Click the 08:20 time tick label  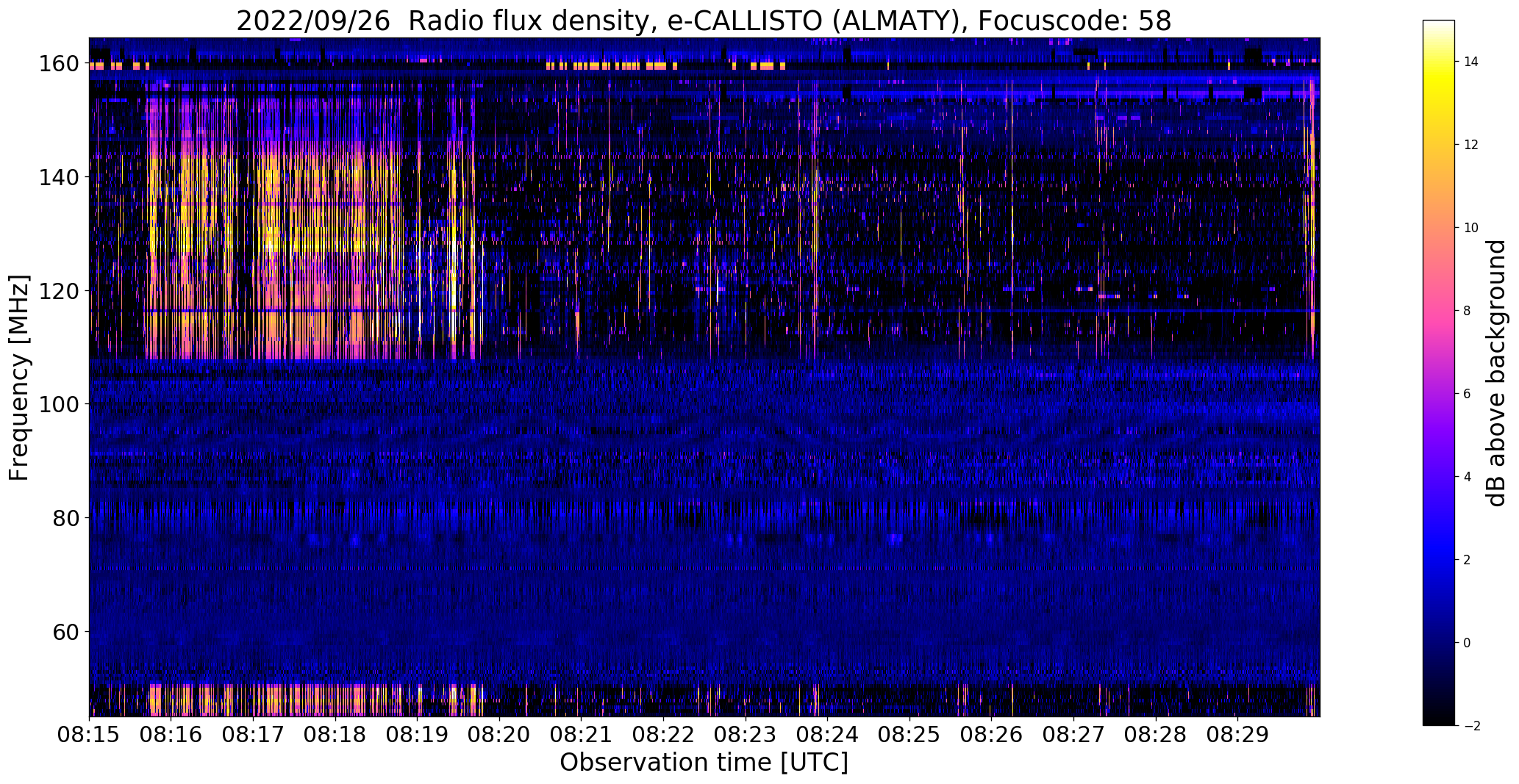coord(499,734)
